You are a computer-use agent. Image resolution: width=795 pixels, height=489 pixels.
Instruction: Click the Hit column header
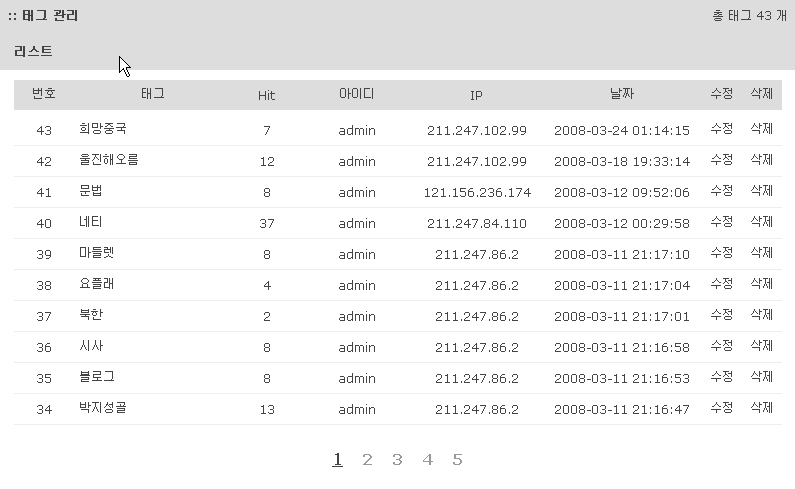266,95
